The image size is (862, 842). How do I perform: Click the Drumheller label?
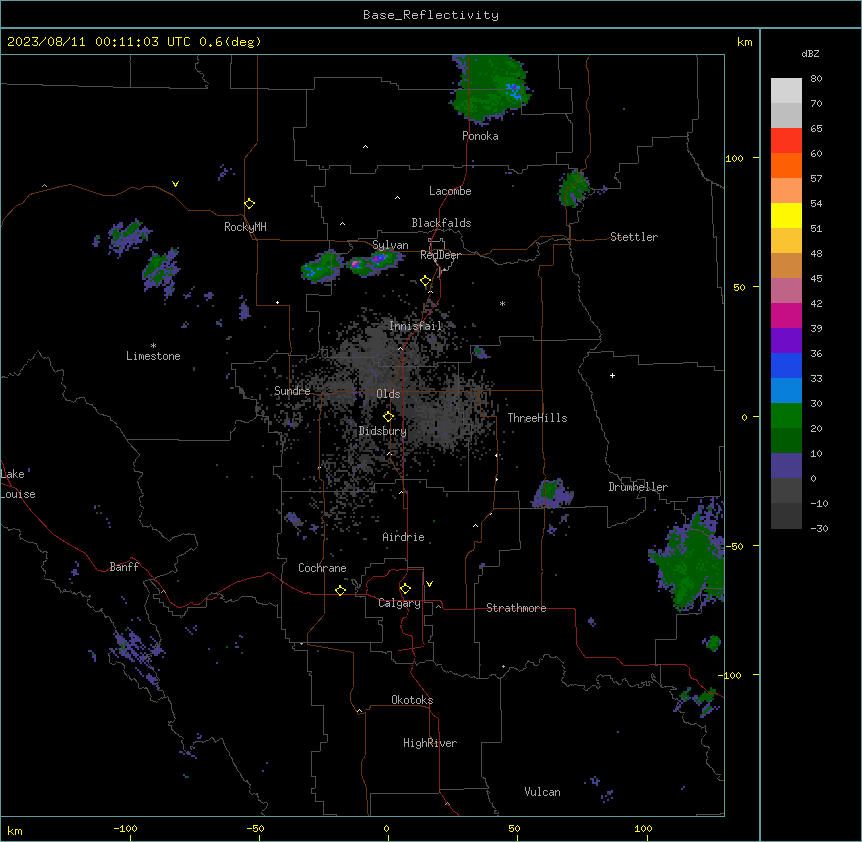[638, 487]
